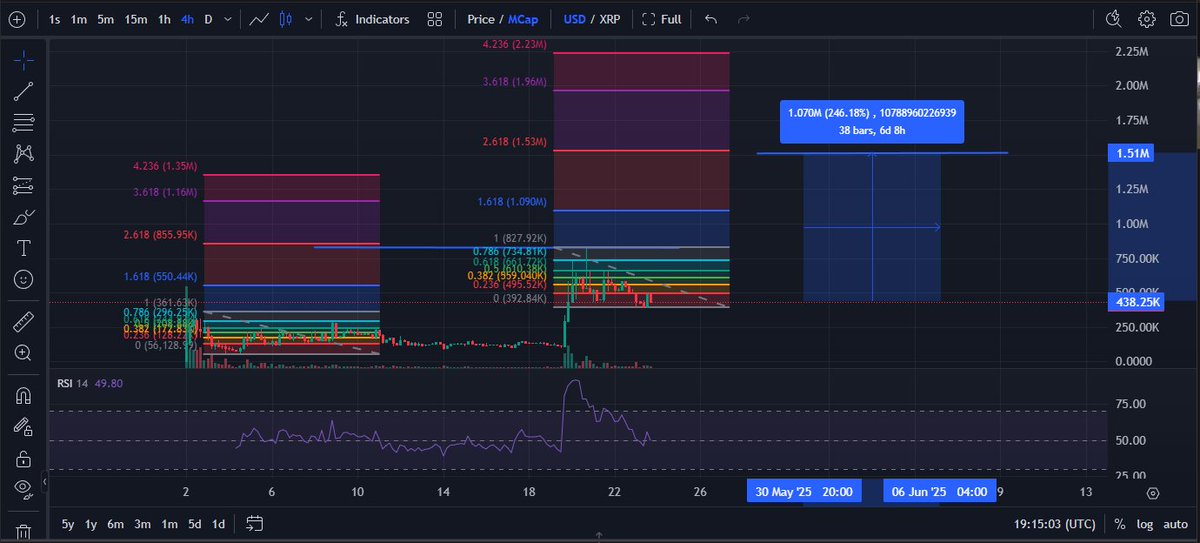Viewport: 1200px width, 543px height.
Task: Select the 4.236 (2.23M) Fibonacci level
Action: click(515, 44)
